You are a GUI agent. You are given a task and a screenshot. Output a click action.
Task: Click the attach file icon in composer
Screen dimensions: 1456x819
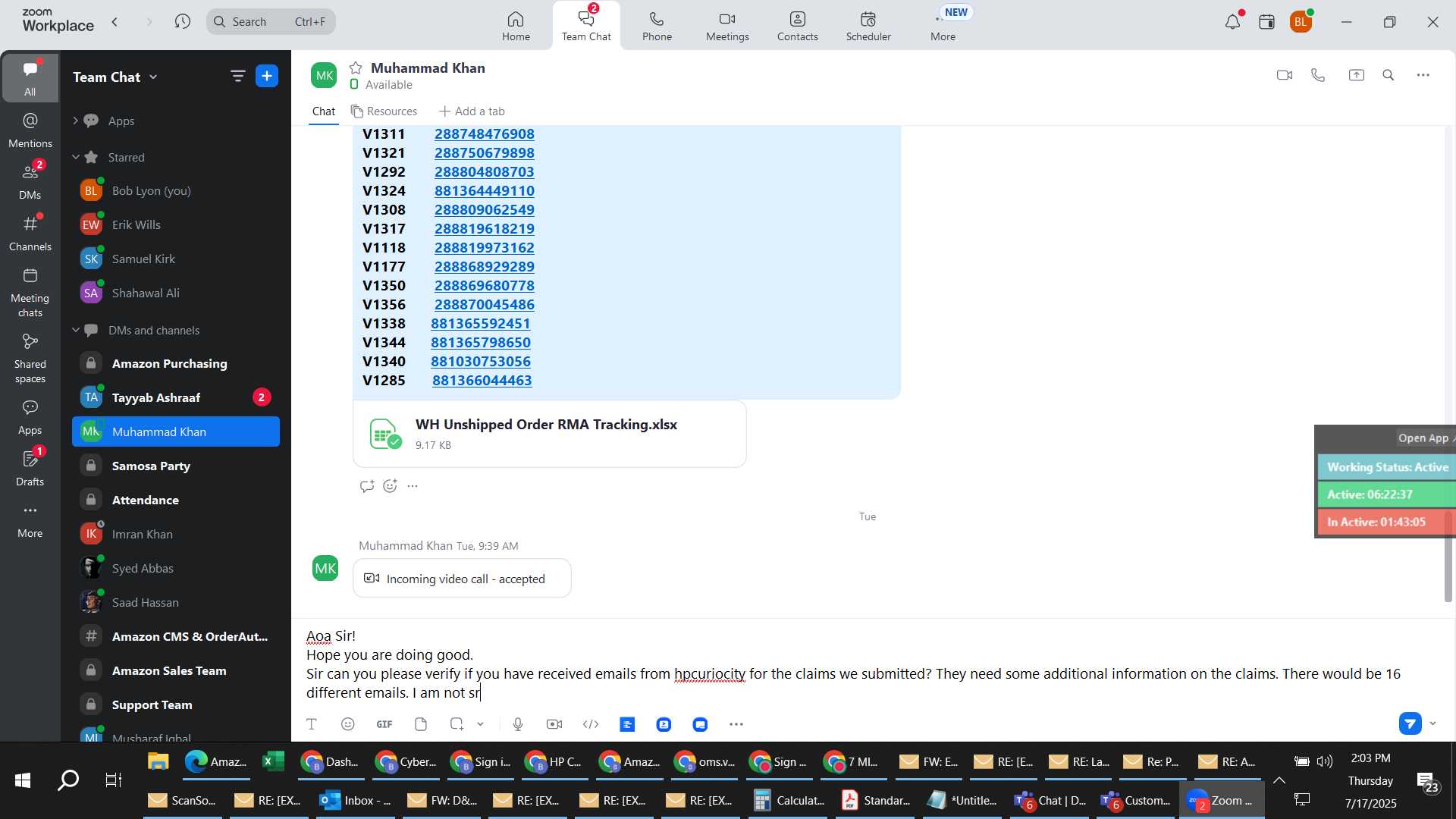[421, 724]
